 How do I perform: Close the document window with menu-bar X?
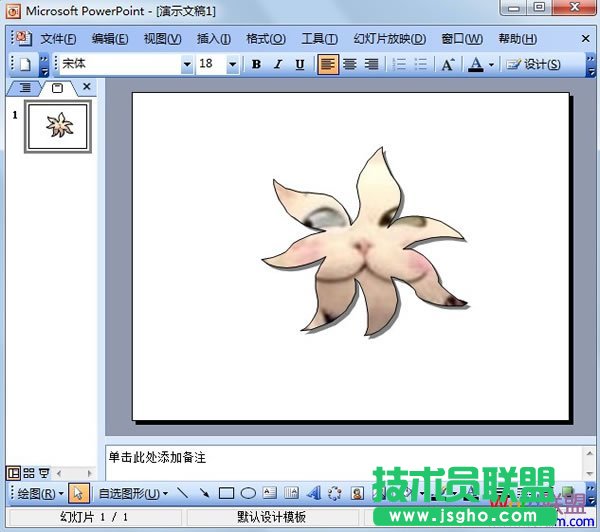point(585,38)
